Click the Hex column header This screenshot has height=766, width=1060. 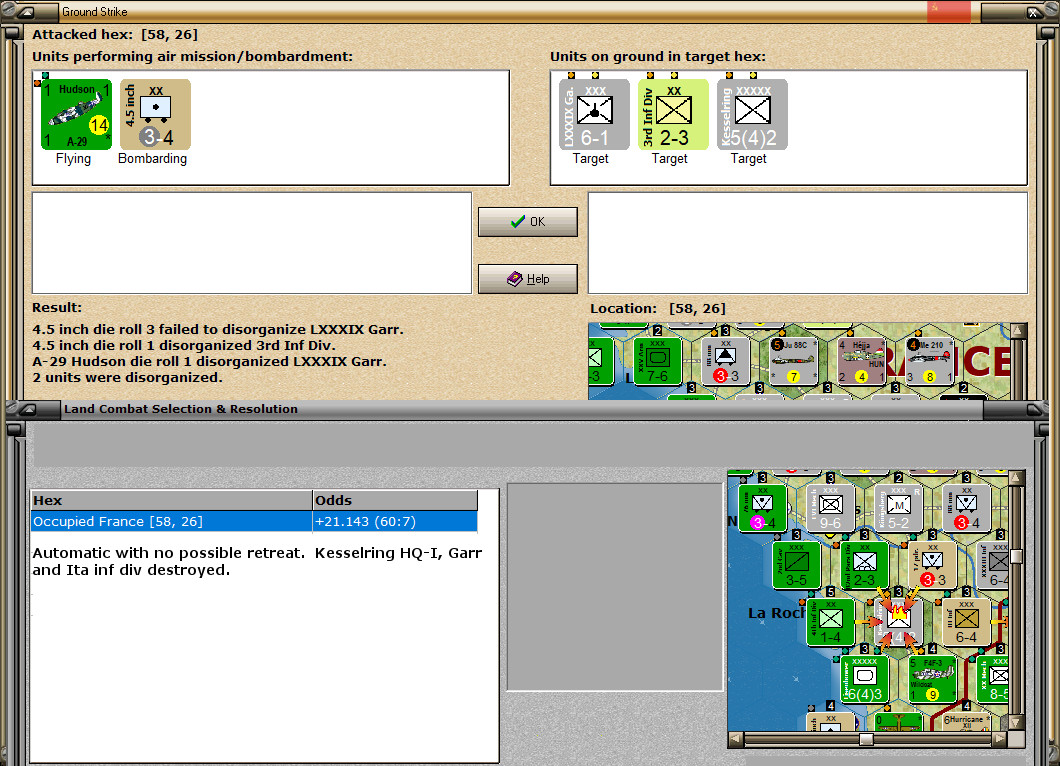172,500
